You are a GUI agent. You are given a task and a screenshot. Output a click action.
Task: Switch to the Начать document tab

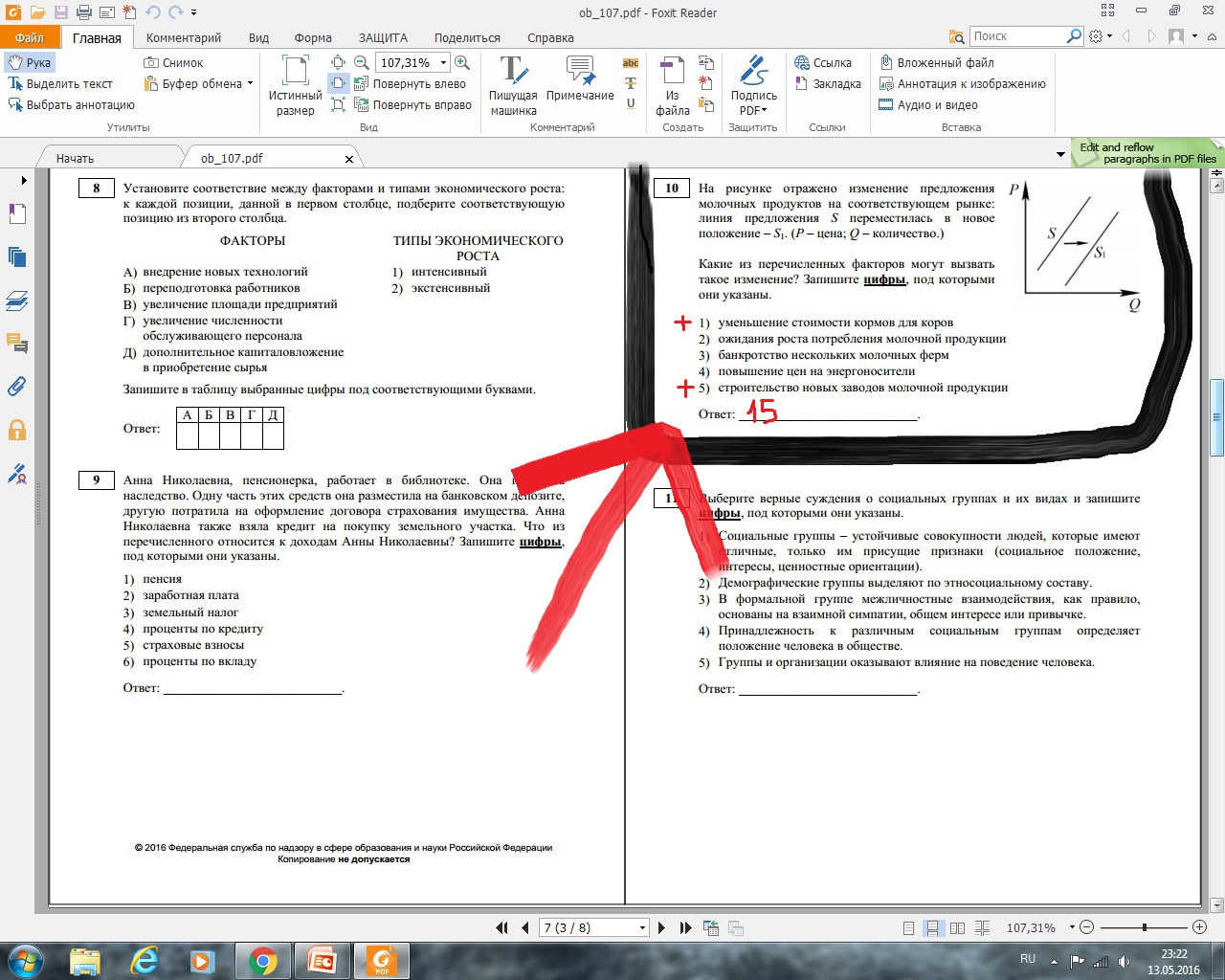[x=75, y=158]
